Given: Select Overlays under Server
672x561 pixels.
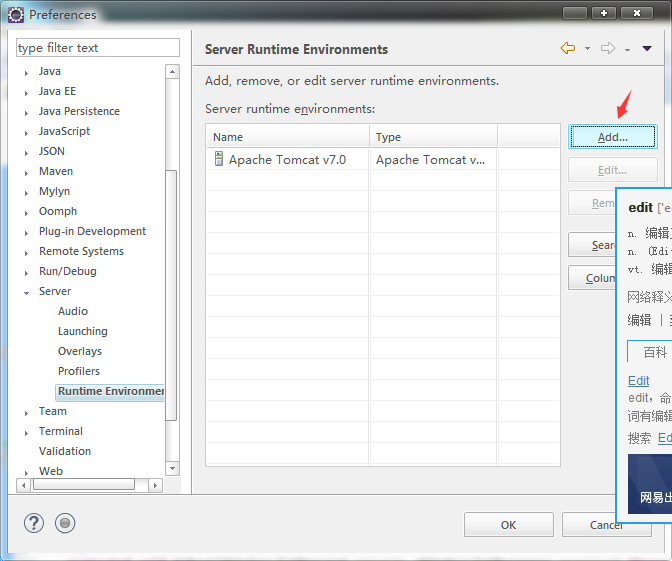Looking at the screenshot, I should [80, 351].
